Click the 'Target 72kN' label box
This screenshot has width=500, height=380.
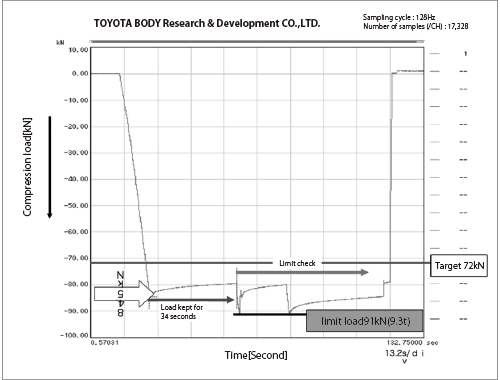click(x=459, y=266)
